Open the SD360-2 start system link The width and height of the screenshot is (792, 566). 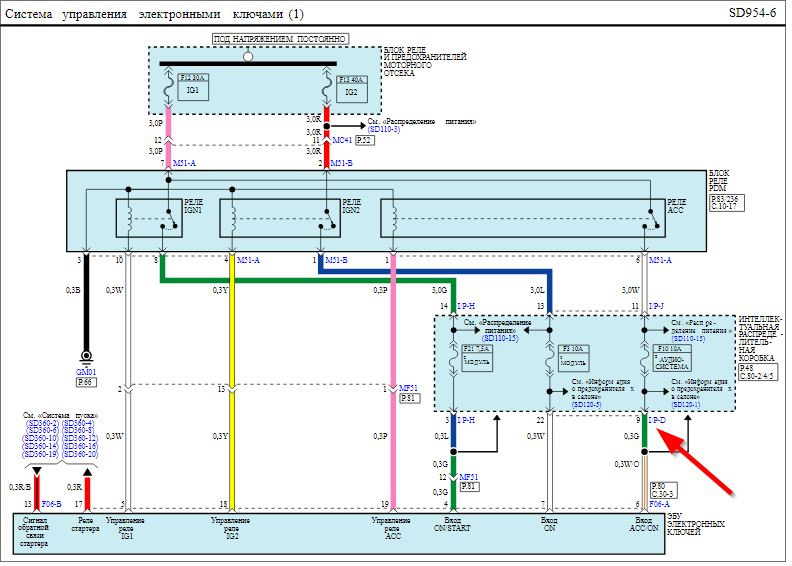[42, 423]
